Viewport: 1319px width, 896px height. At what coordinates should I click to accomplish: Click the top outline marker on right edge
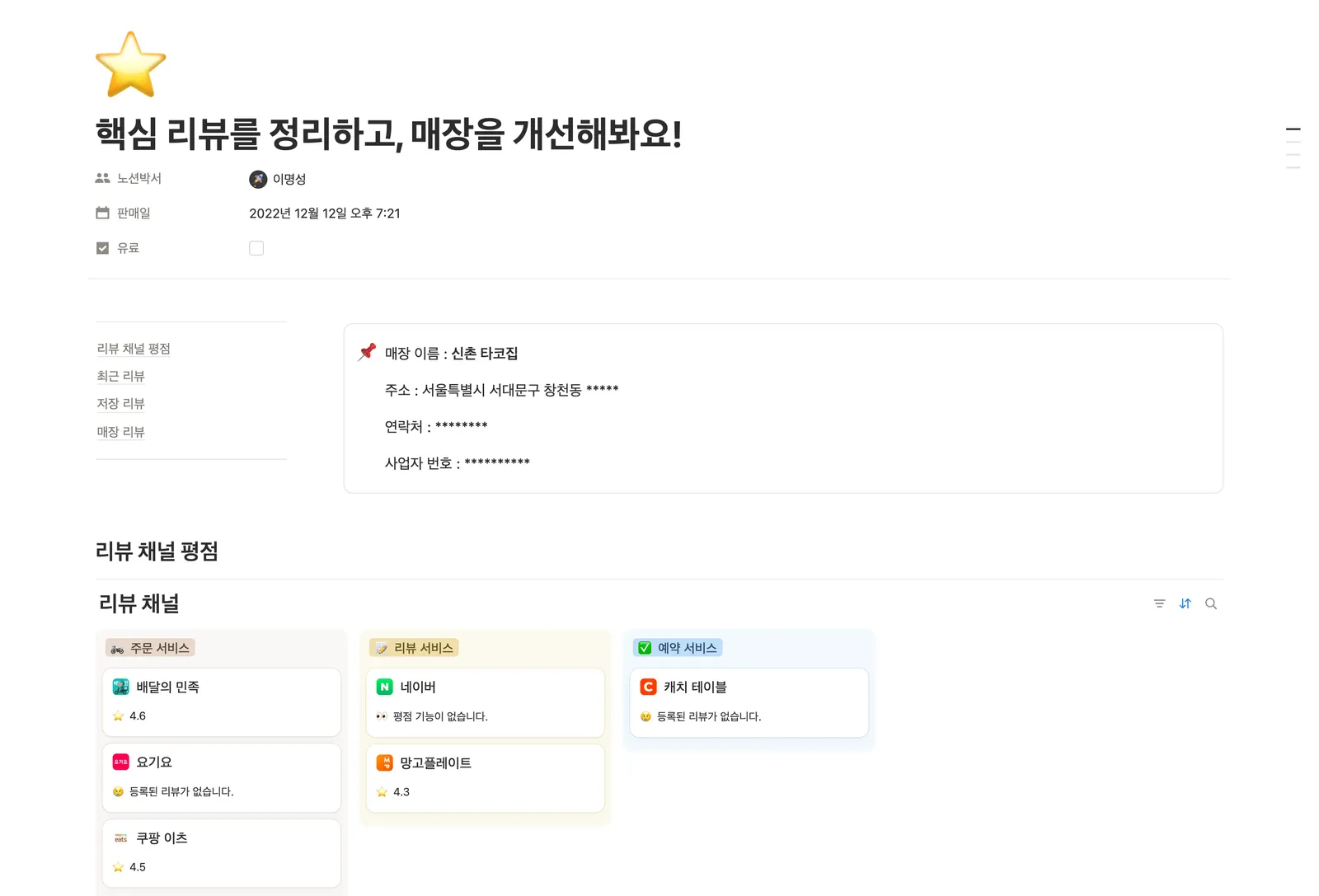click(1293, 129)
